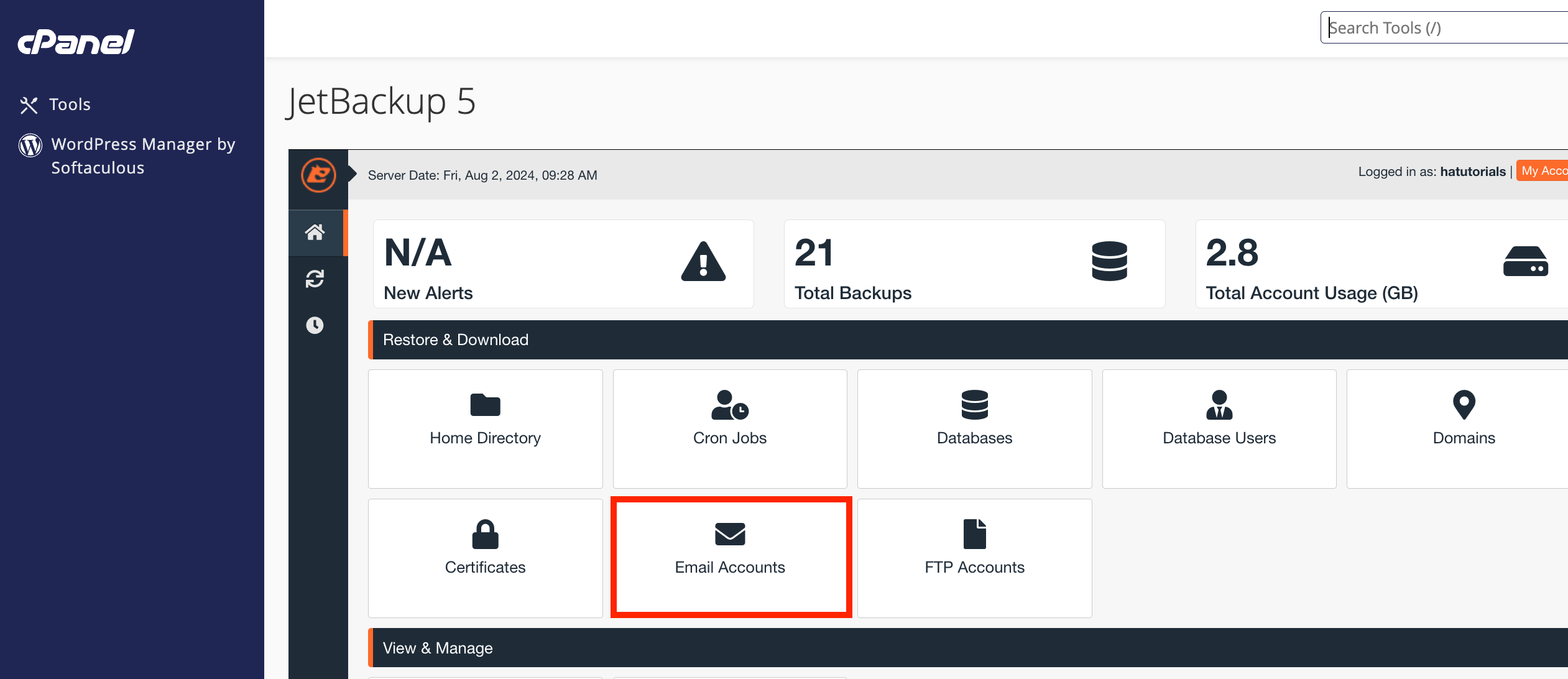Image resolution: width=1568 pixels, height=679 pixels.
Task: Click the hatutorials username text
Action: (x=1473, y=172)
